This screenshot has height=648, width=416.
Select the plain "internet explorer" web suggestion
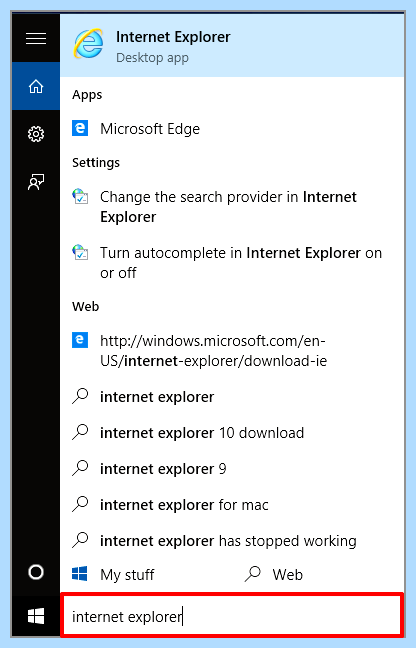pos(232,397)
